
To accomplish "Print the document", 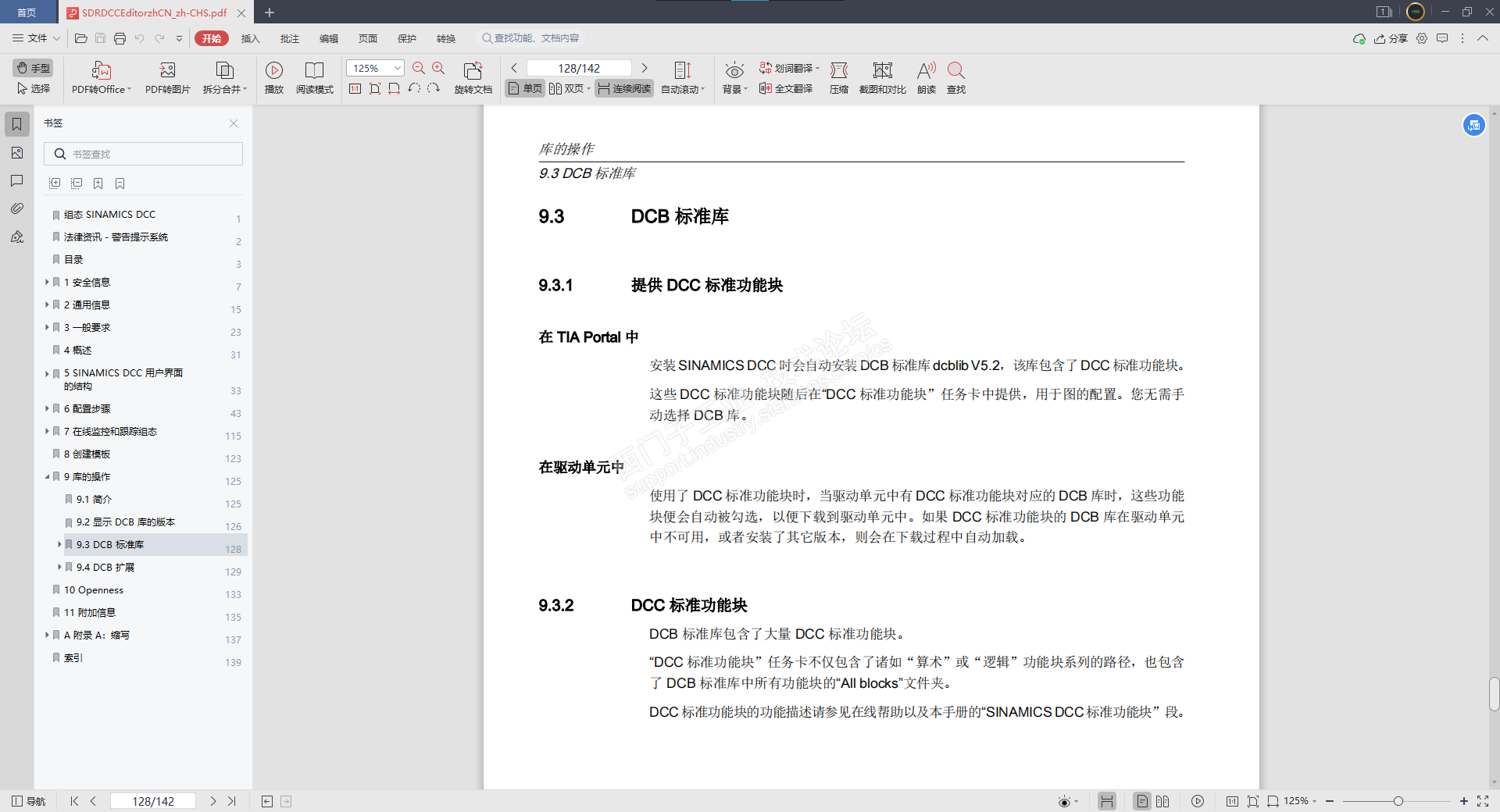I will pyautogui.click(x=120, y=38).
